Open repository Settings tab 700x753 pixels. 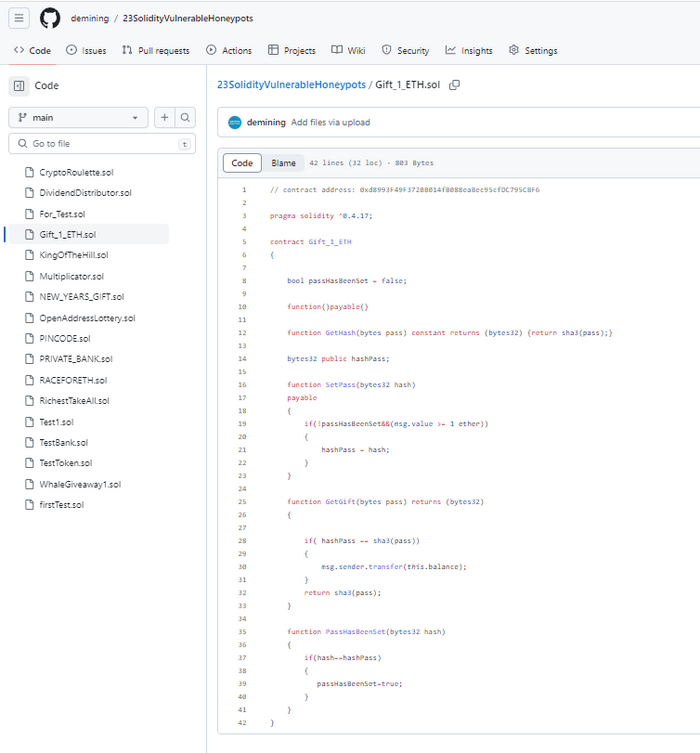533,50
